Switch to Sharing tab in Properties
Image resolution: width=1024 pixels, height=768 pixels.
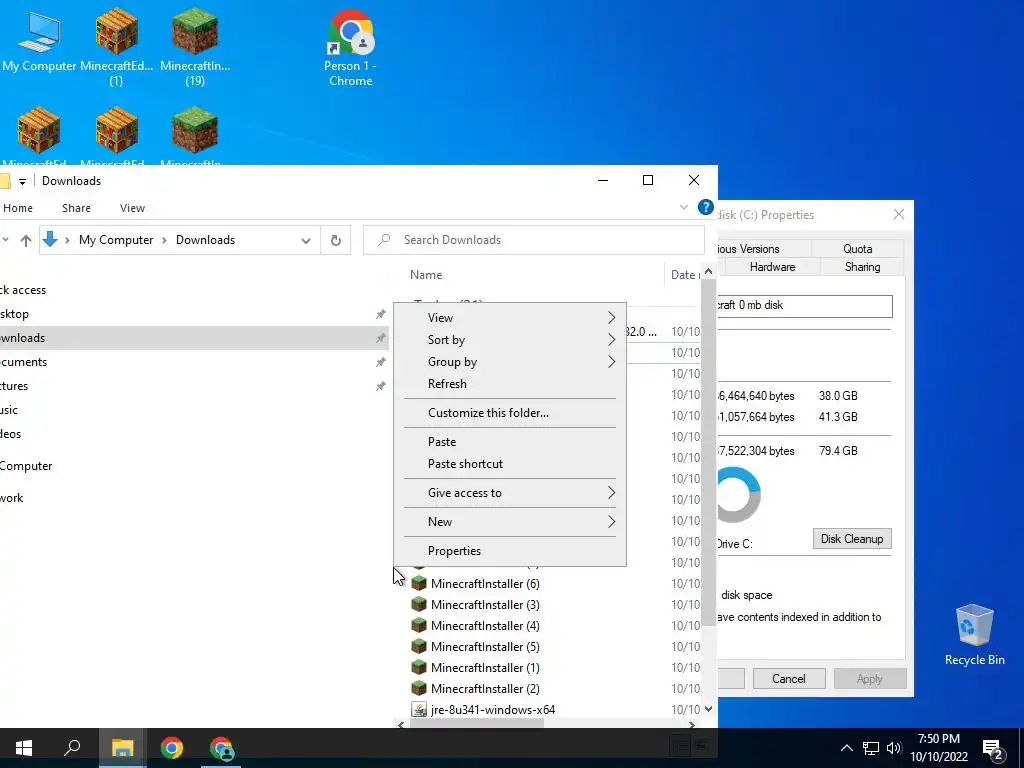click(862, 266)
